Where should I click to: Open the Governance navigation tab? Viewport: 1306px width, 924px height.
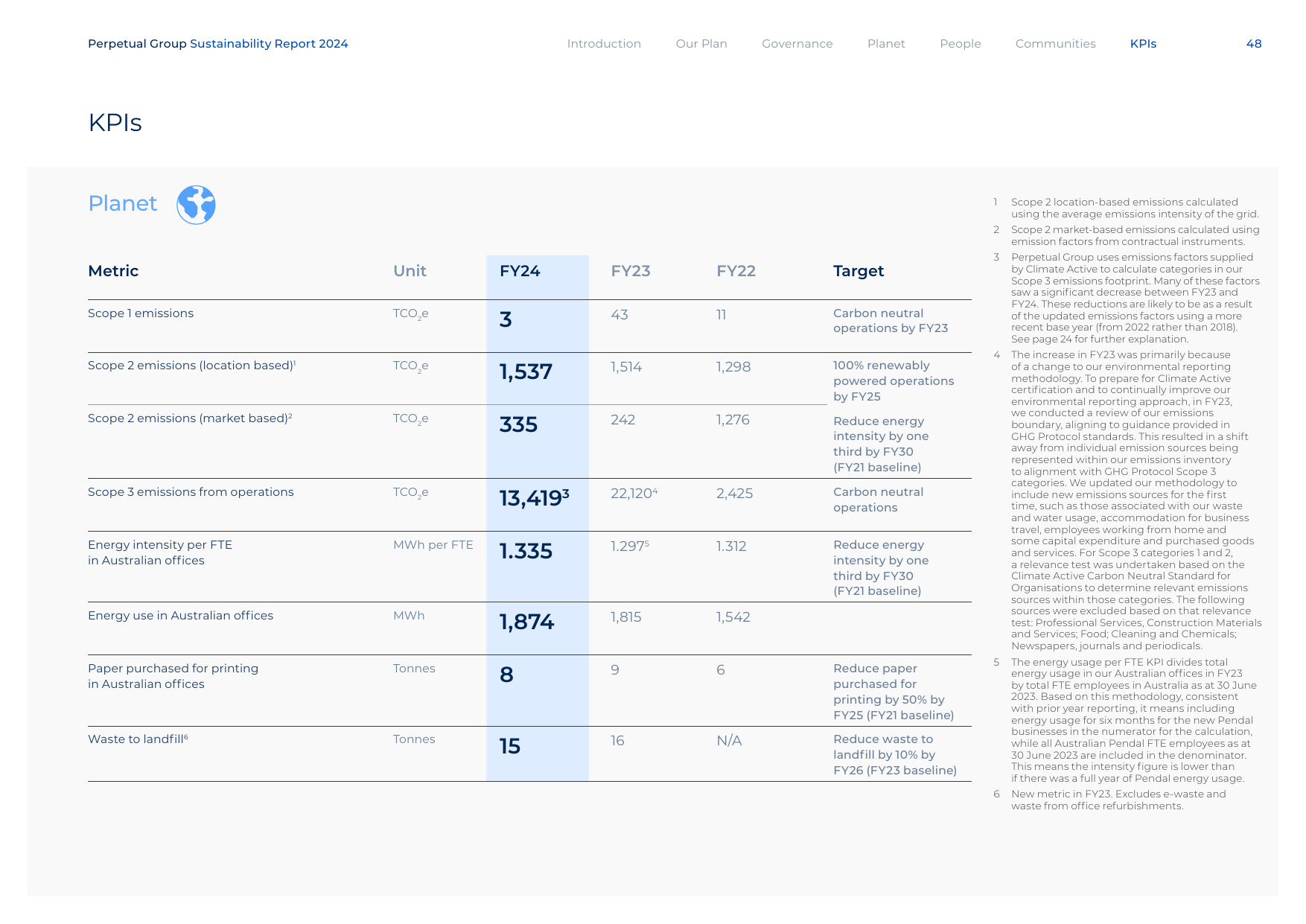coord(797,44)
